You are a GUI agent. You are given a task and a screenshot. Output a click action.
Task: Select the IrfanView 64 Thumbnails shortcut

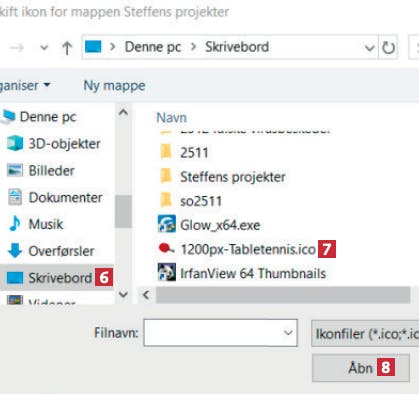click(242, 273)
